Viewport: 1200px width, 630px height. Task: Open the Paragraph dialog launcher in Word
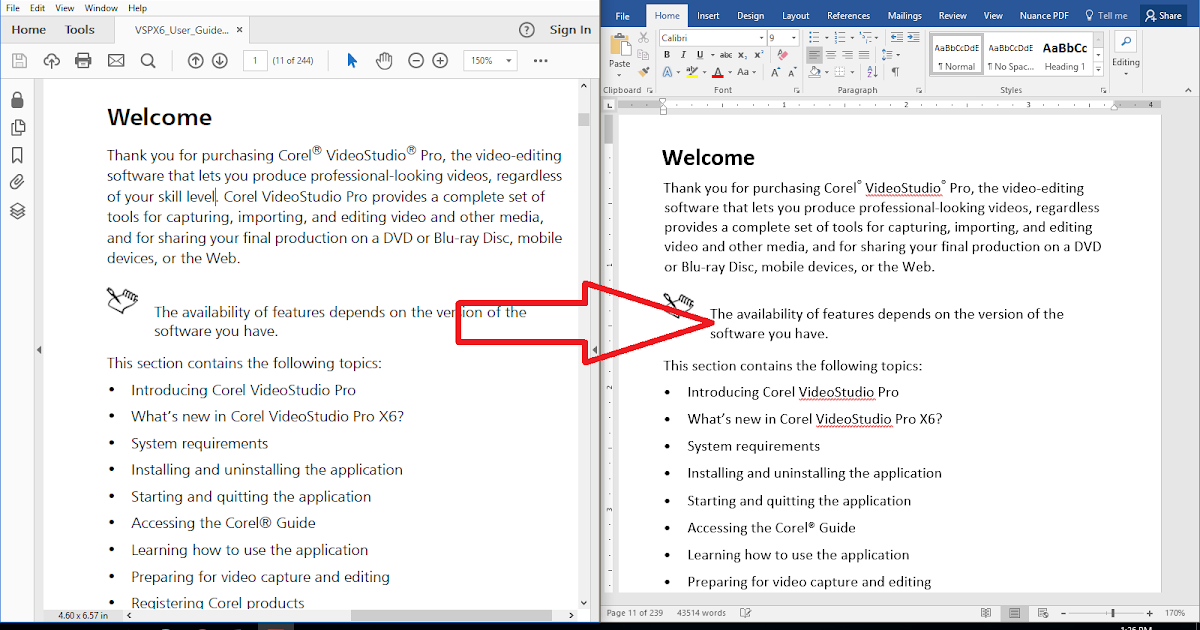919,90
